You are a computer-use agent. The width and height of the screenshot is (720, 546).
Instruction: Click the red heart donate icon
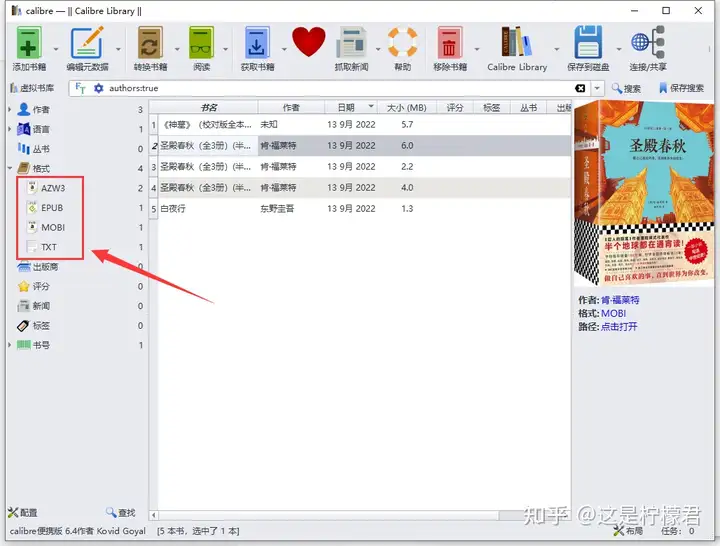tap(309, 41)
